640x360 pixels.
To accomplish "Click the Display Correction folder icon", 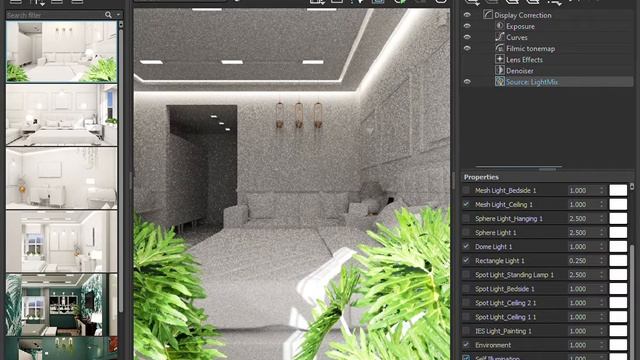I will point(488,15).
